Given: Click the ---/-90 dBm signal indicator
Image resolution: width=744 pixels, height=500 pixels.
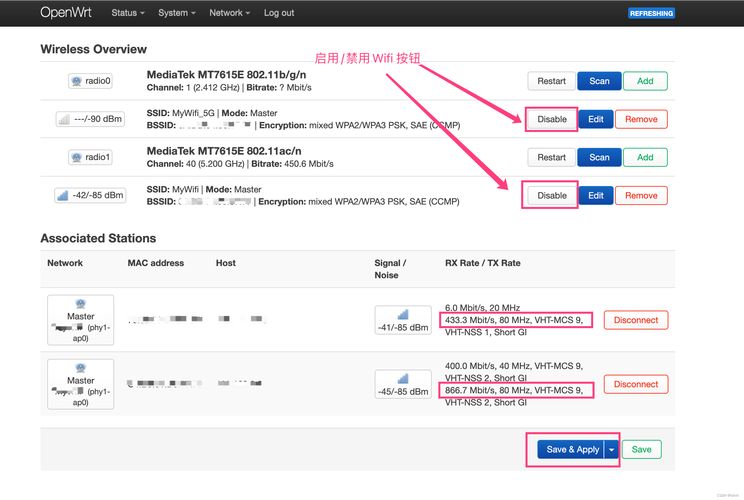Looking at the screenshot, I should [90, 119].
